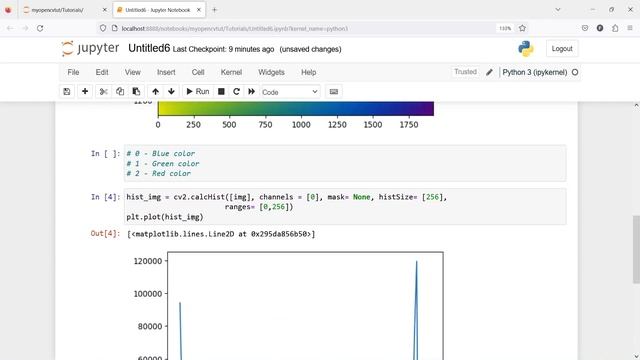
Task: Click the scrollbar up arrow
Action: (x=636, y=105)
